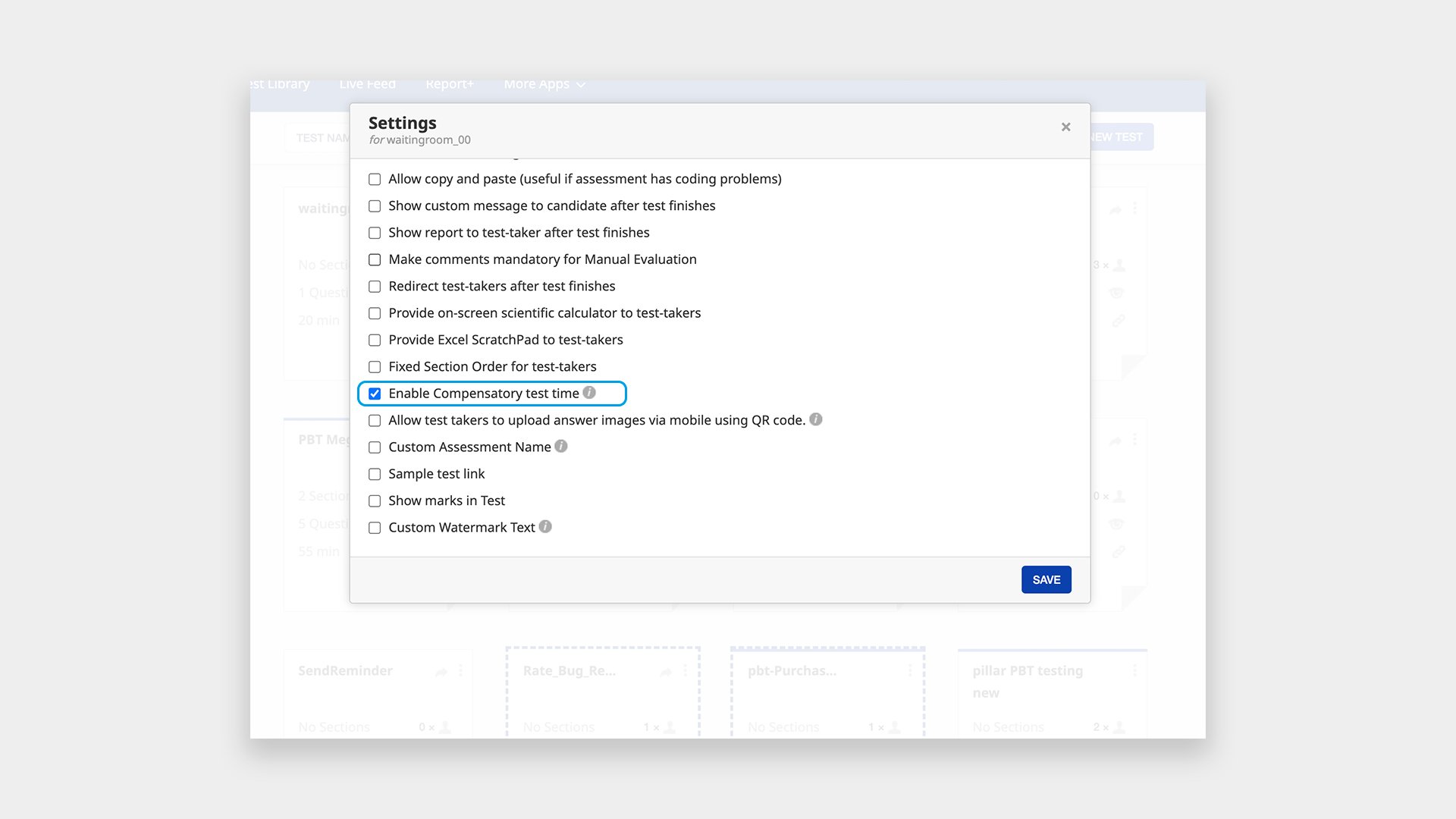The image size is (1456, 819).
Task: Tick the Sample test link checkbox
Action: (375, 474)
